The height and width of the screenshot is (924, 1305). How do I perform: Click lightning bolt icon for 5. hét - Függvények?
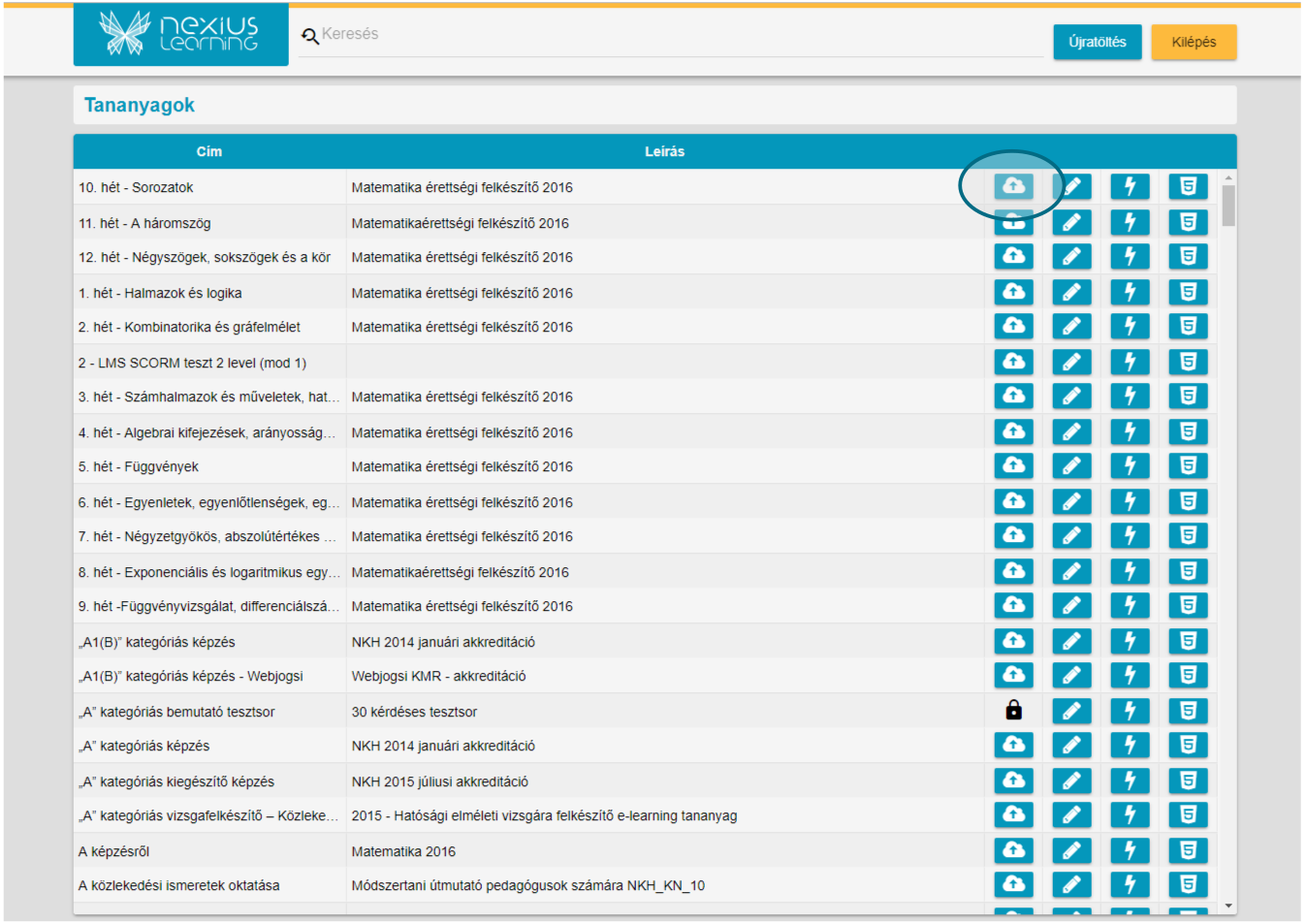point(1130,466)
